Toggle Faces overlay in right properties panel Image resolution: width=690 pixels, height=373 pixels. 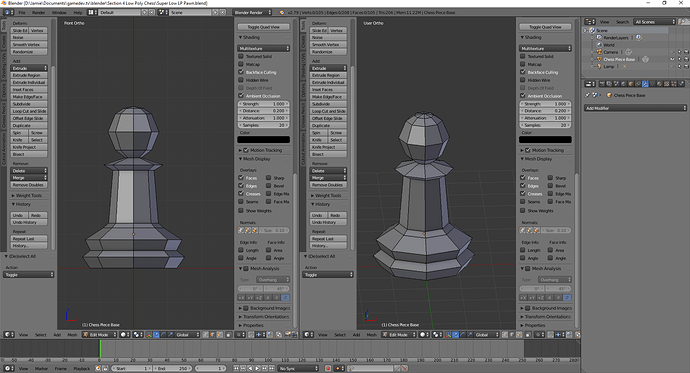[x=523, y=178]
